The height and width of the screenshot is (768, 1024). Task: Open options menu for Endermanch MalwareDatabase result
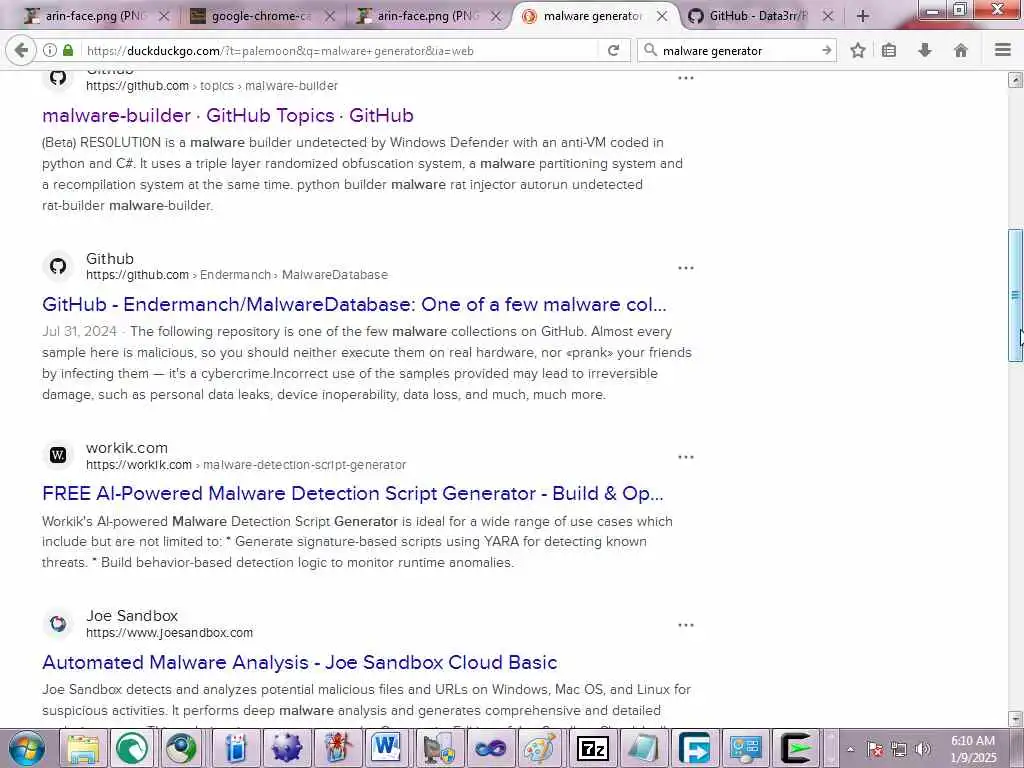[686, 268]
